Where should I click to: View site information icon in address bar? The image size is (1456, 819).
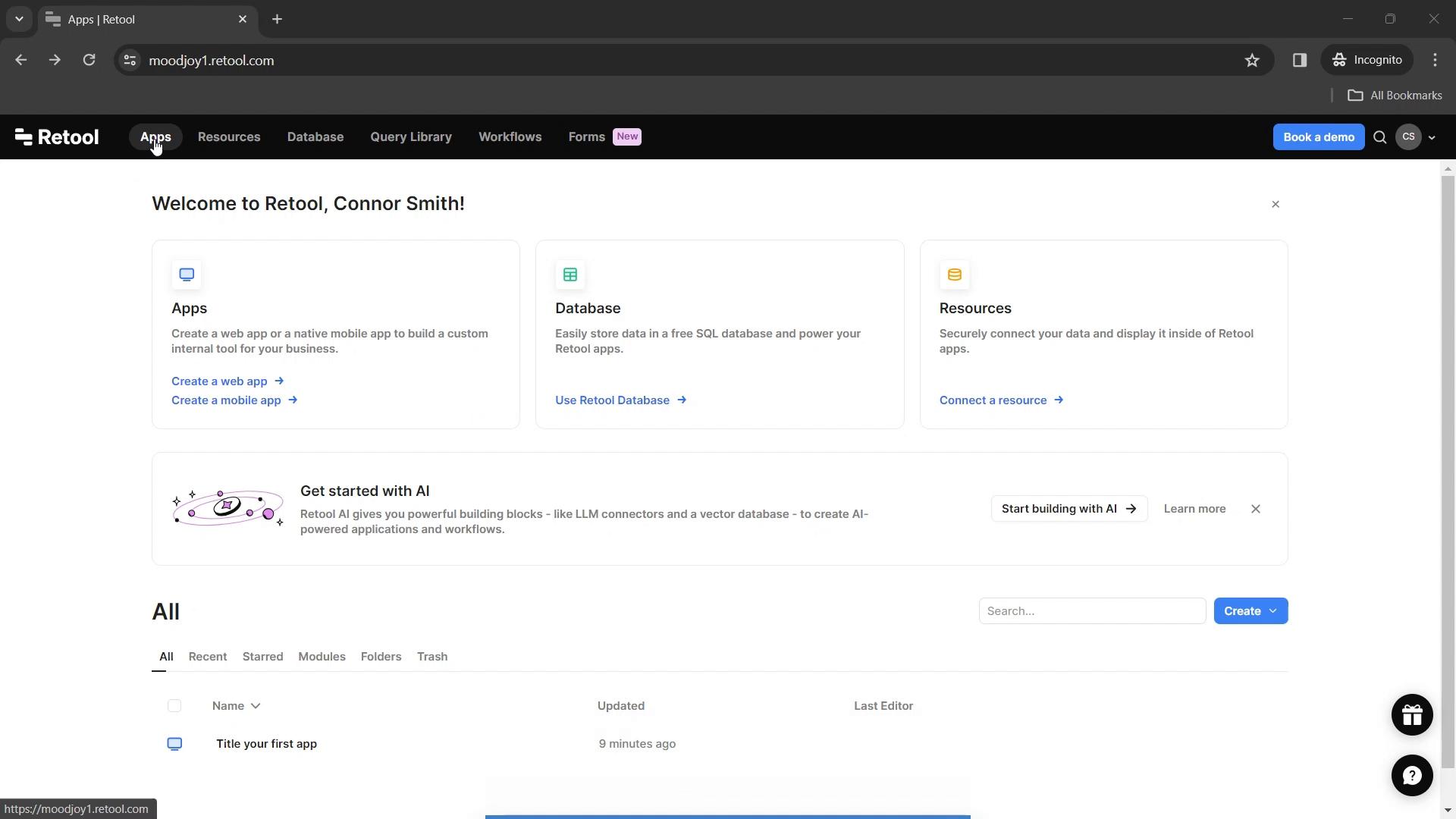coord(130,60)
